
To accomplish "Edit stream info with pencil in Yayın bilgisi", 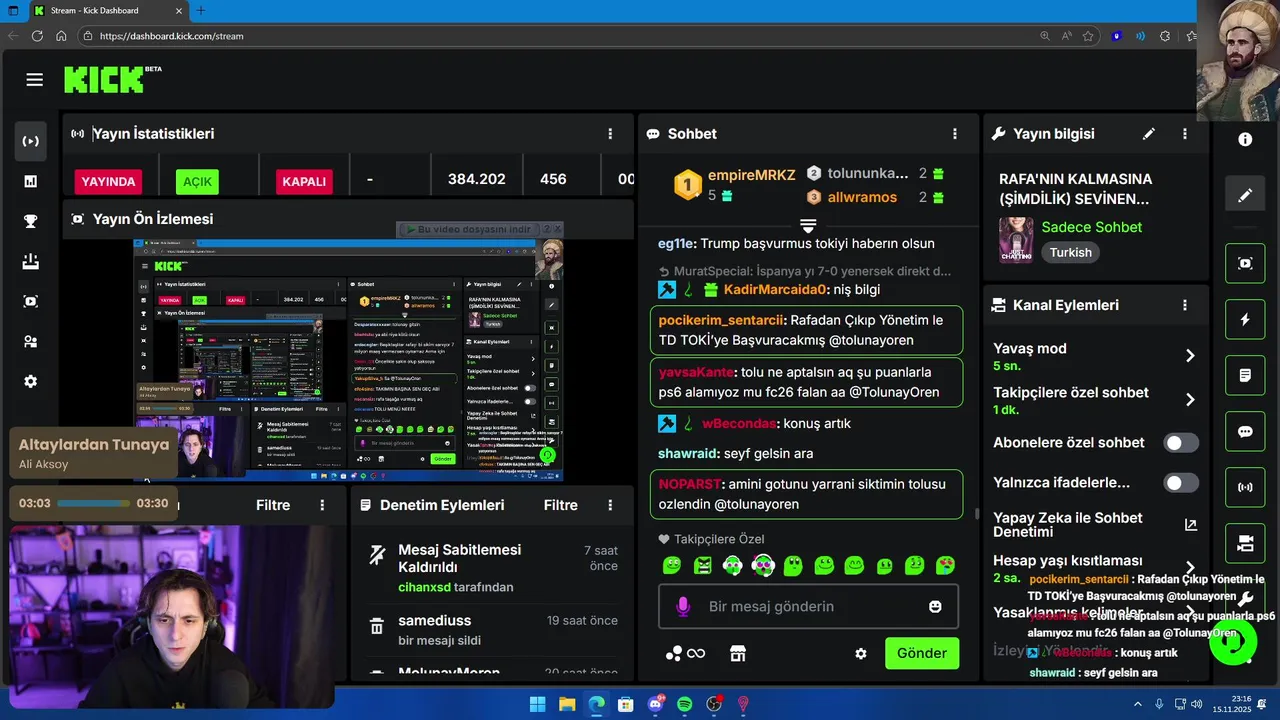I will pos(1149,133).
